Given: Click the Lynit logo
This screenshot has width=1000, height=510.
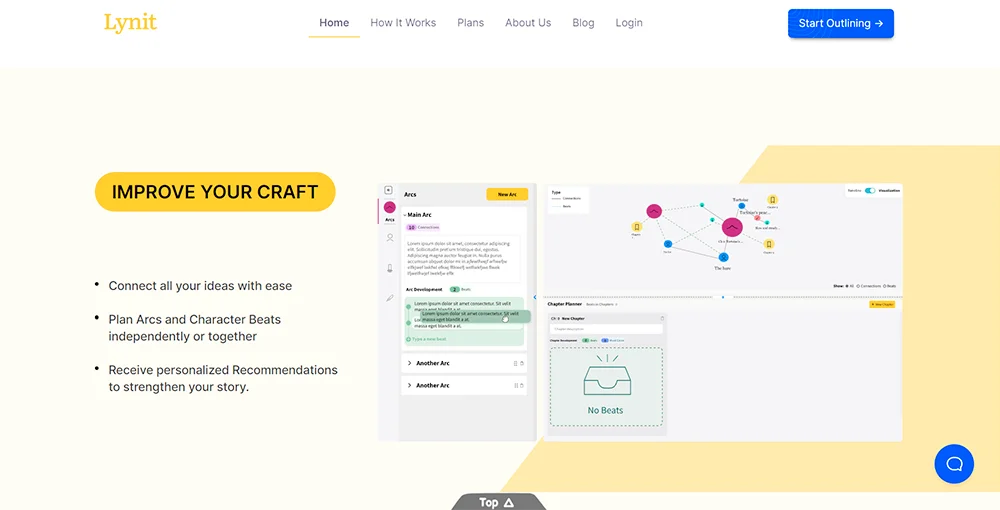Looking at the screenshot, I should click(x=130, y=23).
